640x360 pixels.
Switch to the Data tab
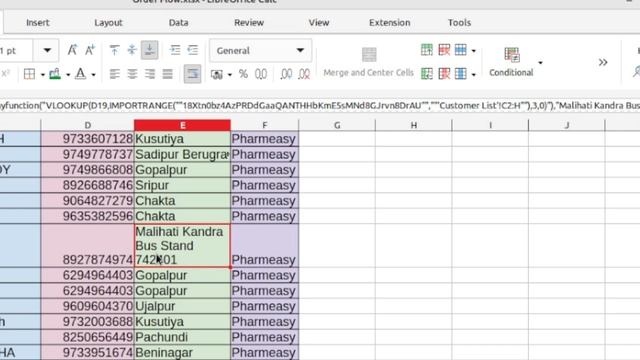(x=178, y=23)
